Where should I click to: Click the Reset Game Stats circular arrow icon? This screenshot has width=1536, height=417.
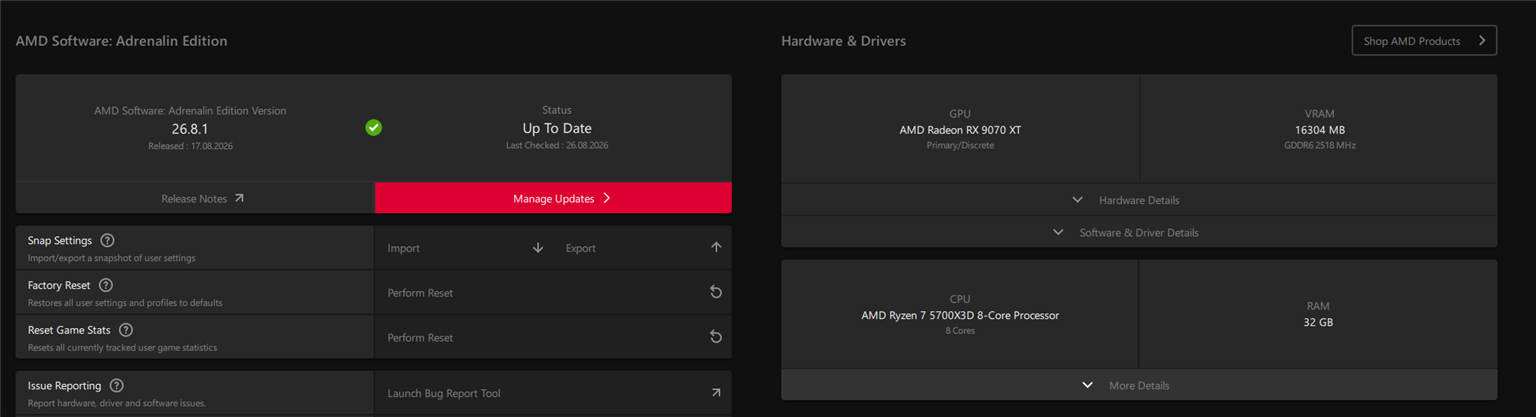716,337
